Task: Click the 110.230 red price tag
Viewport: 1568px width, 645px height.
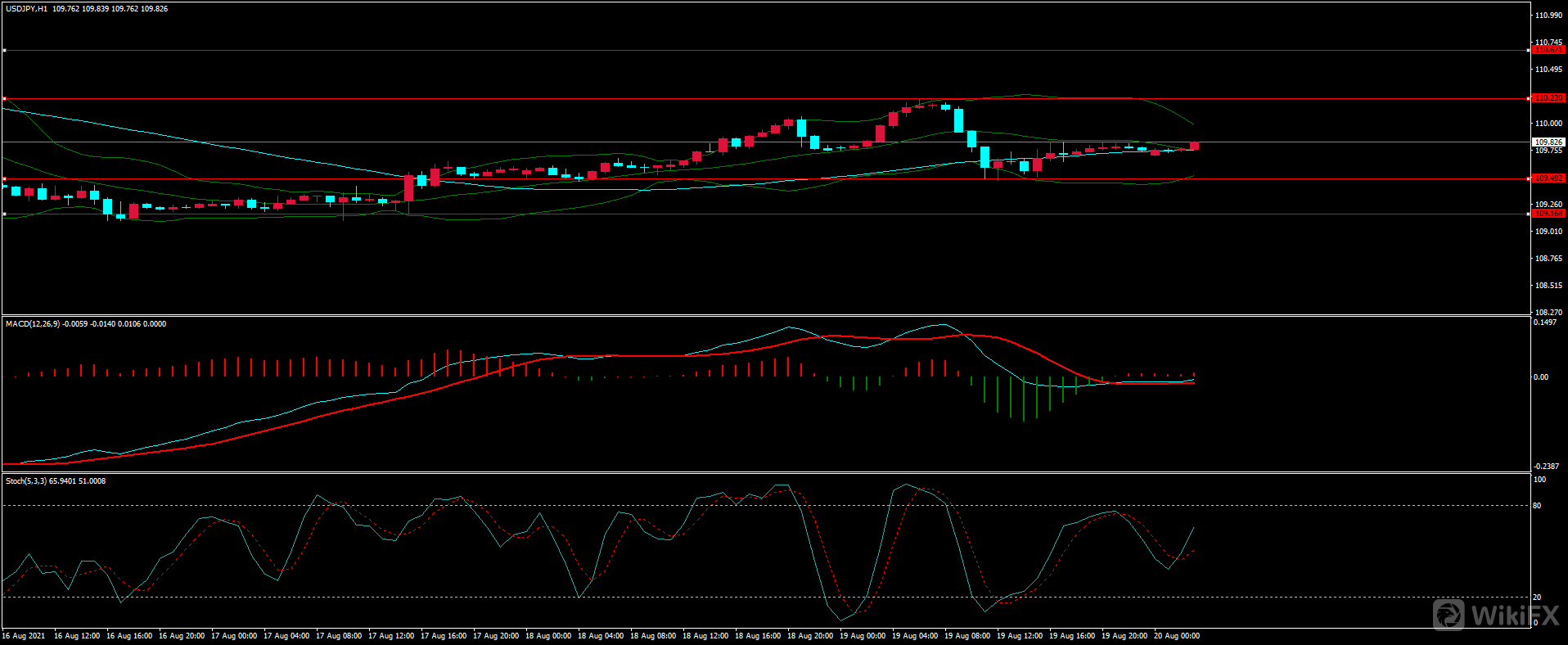Action: click(1548, 98)
